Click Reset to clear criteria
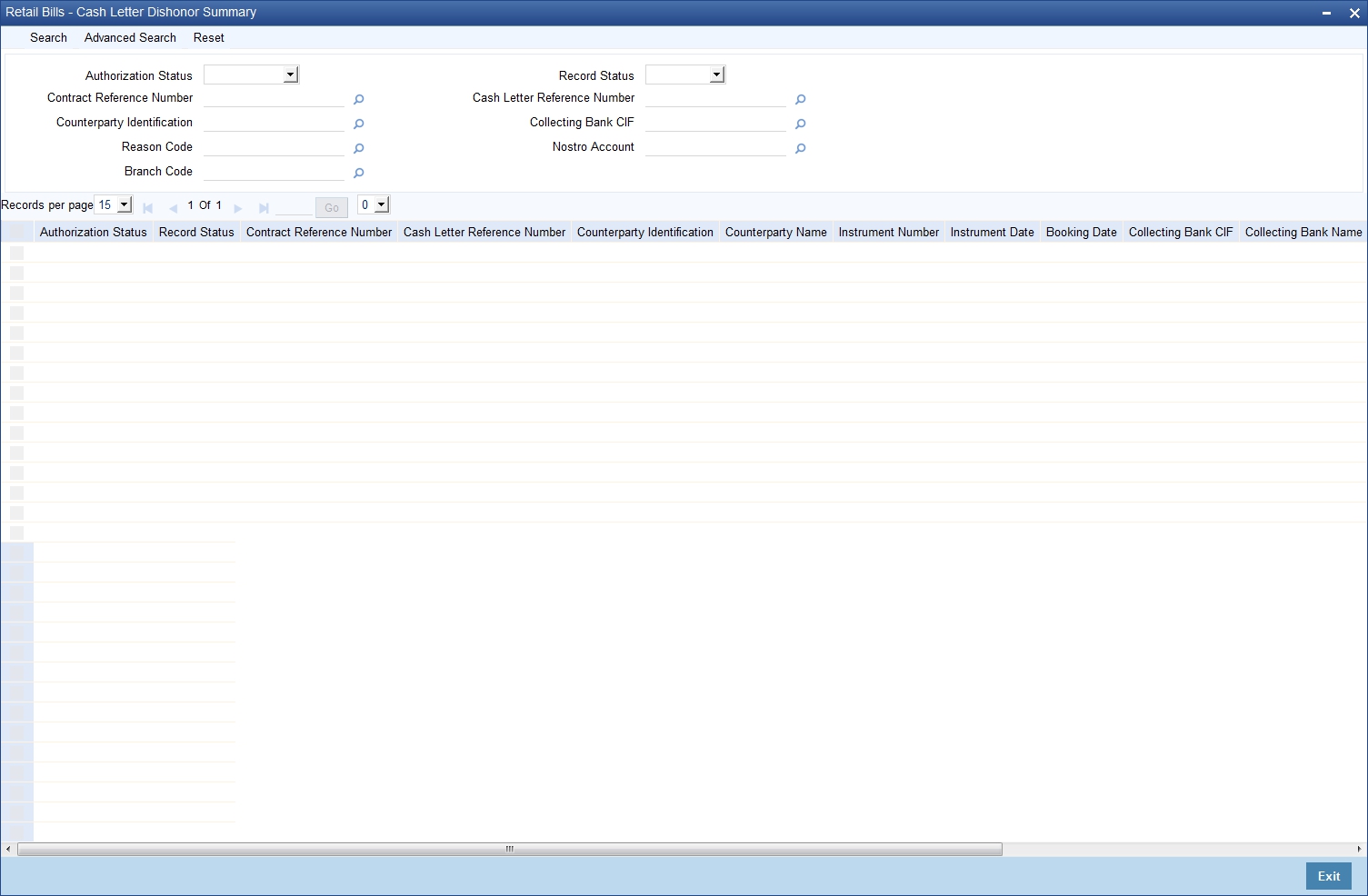Image resolution: width=1368 pixels, height=896 pixels. pyautogui.click(x=208, y=37)
